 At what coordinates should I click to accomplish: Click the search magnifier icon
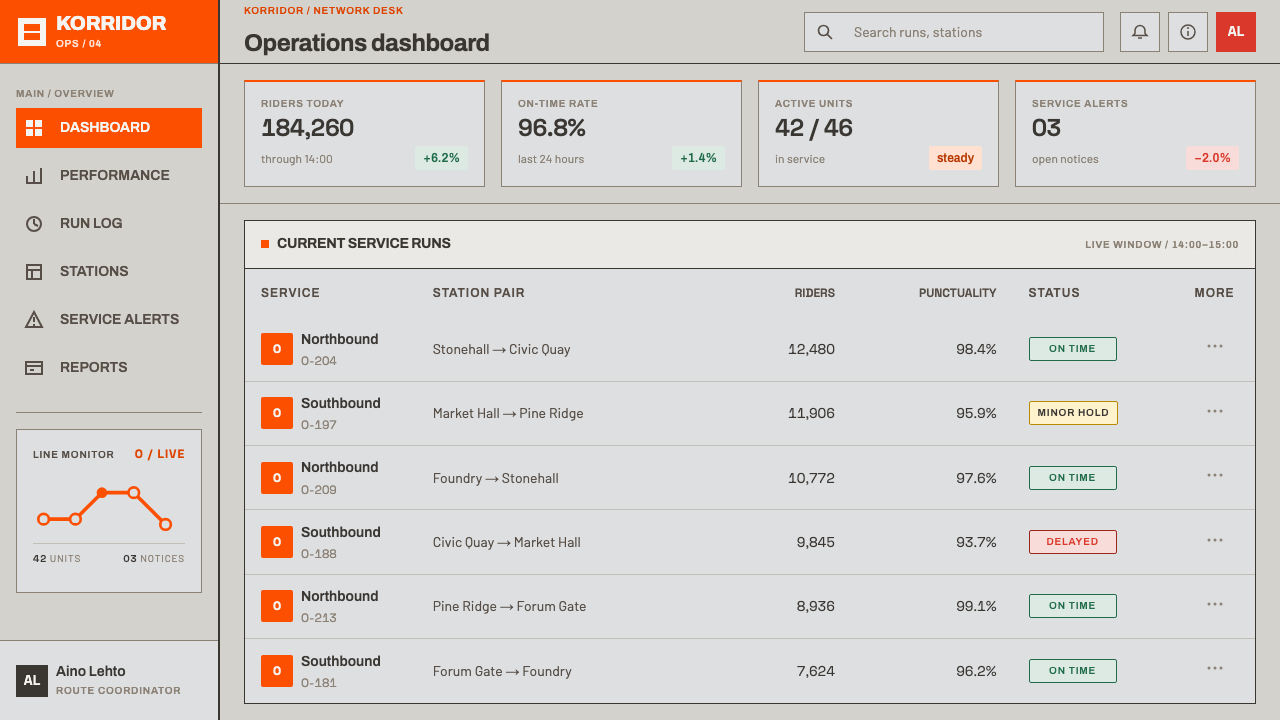click(825, 32)
